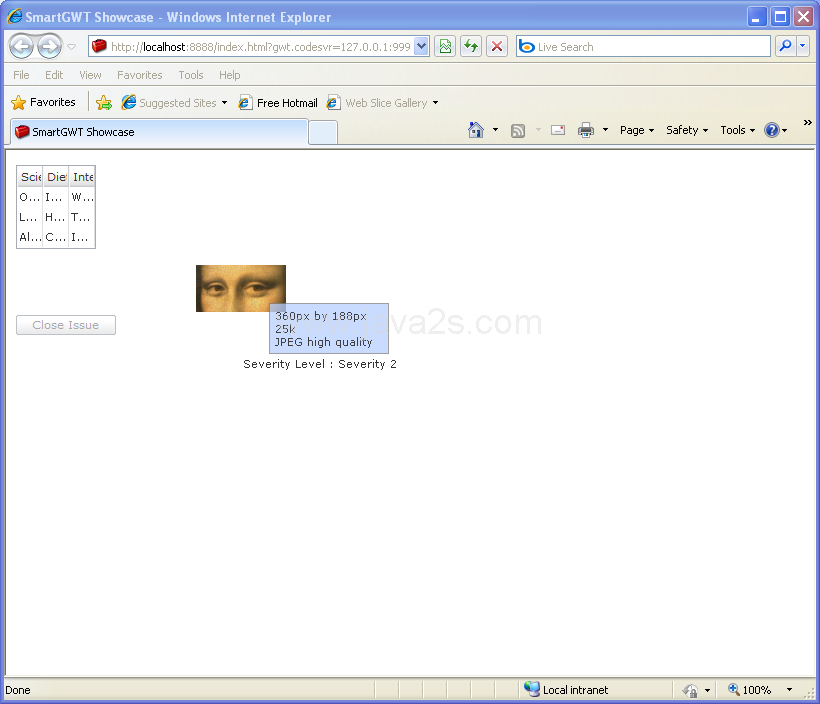The width and height of the screenshot is (820, 704).
Task: Click the 'Scie' column header in grid
Action: point(30,177)
